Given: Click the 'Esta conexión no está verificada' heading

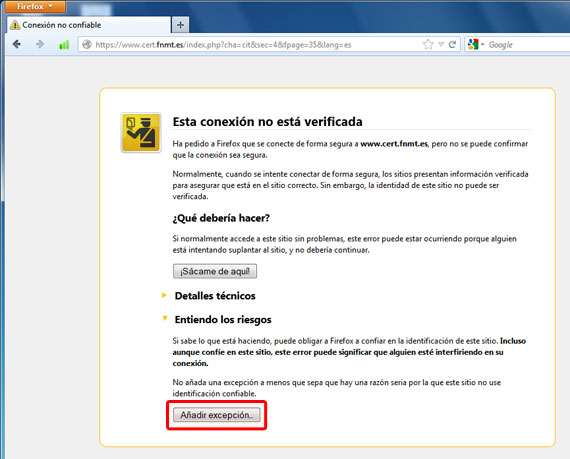Looking at the screenshot, I should [268, 122].
